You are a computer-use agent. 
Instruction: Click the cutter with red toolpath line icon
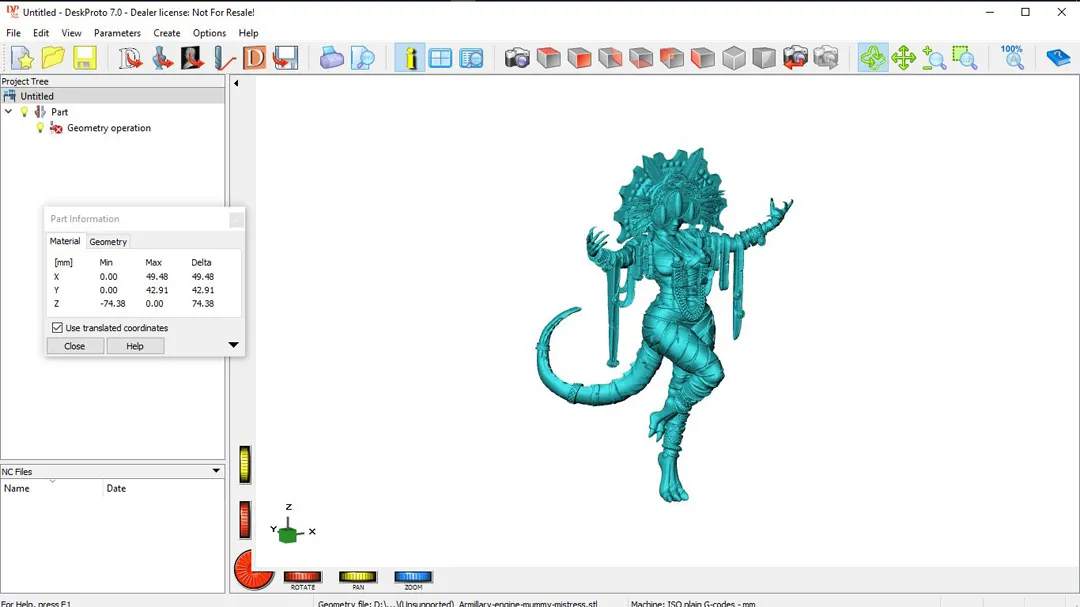(224, 58)
